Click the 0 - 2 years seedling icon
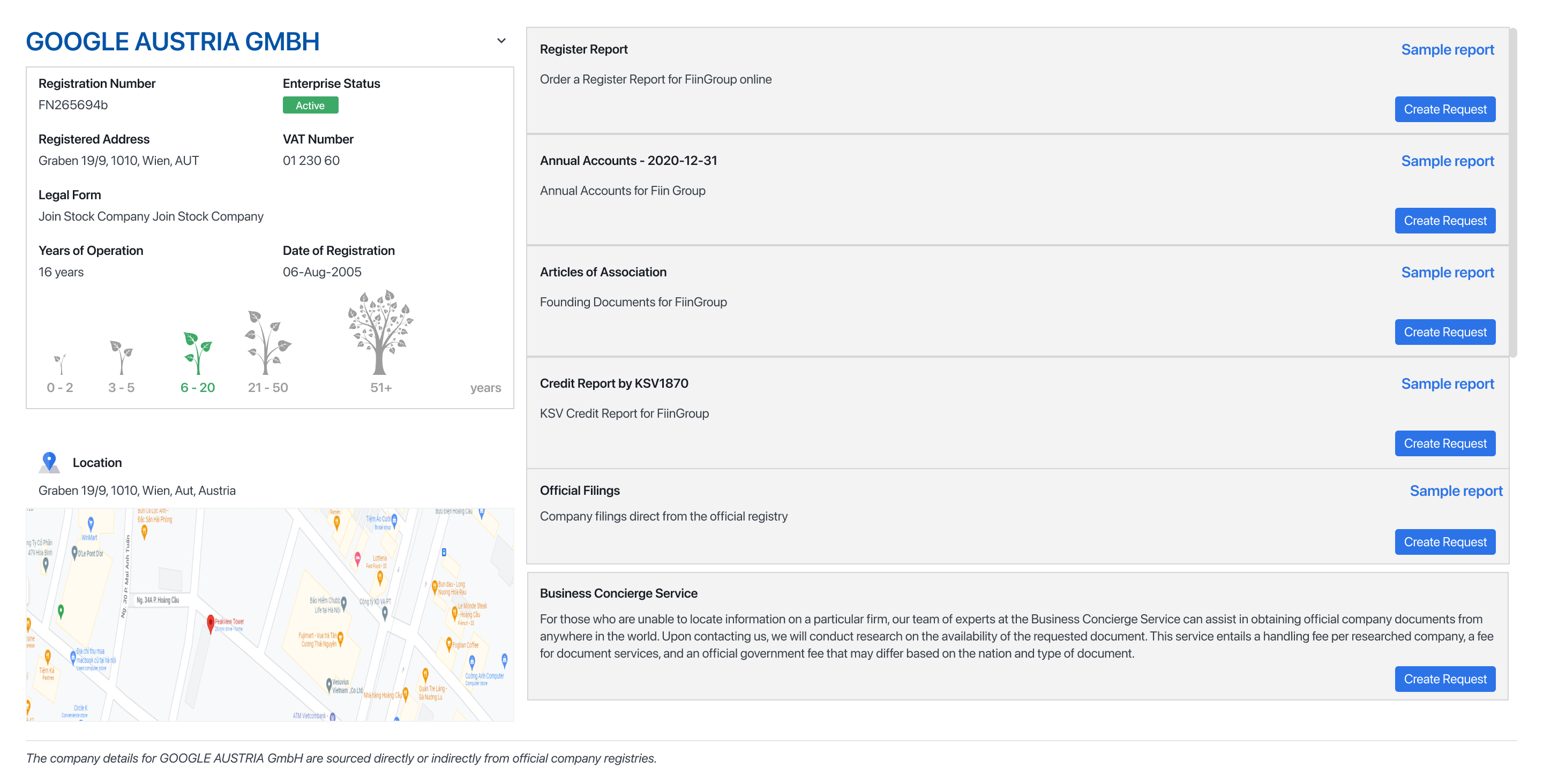Image resolution: width=1543 pixels, height=784 pixels. [60, 364]
